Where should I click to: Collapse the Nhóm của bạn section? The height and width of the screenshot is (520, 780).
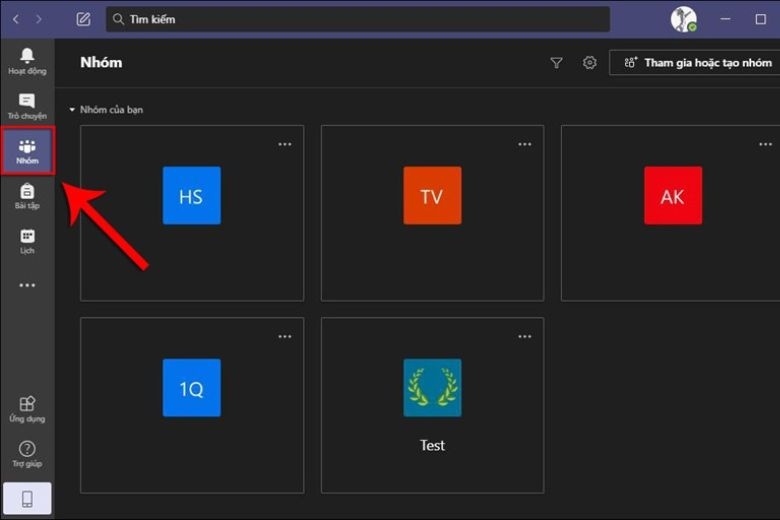[x=72, y=109]
